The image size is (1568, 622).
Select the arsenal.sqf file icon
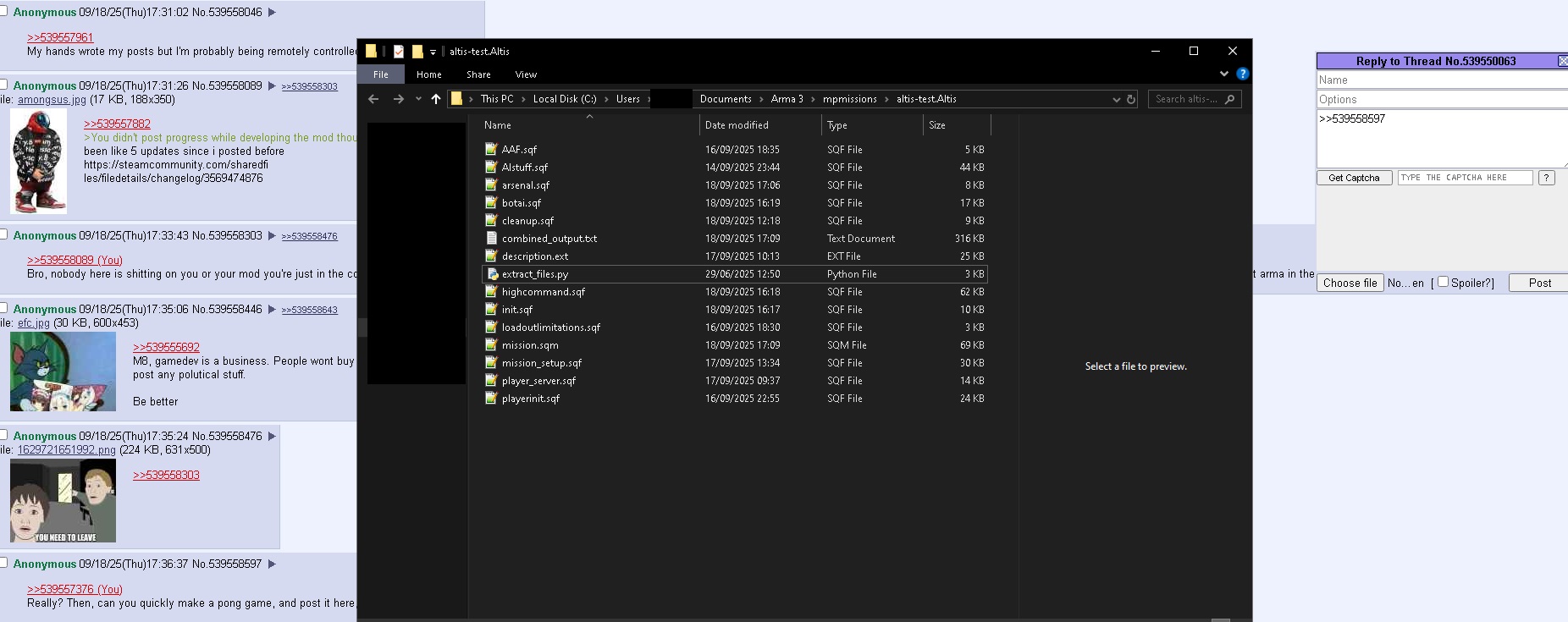[491, 184]
